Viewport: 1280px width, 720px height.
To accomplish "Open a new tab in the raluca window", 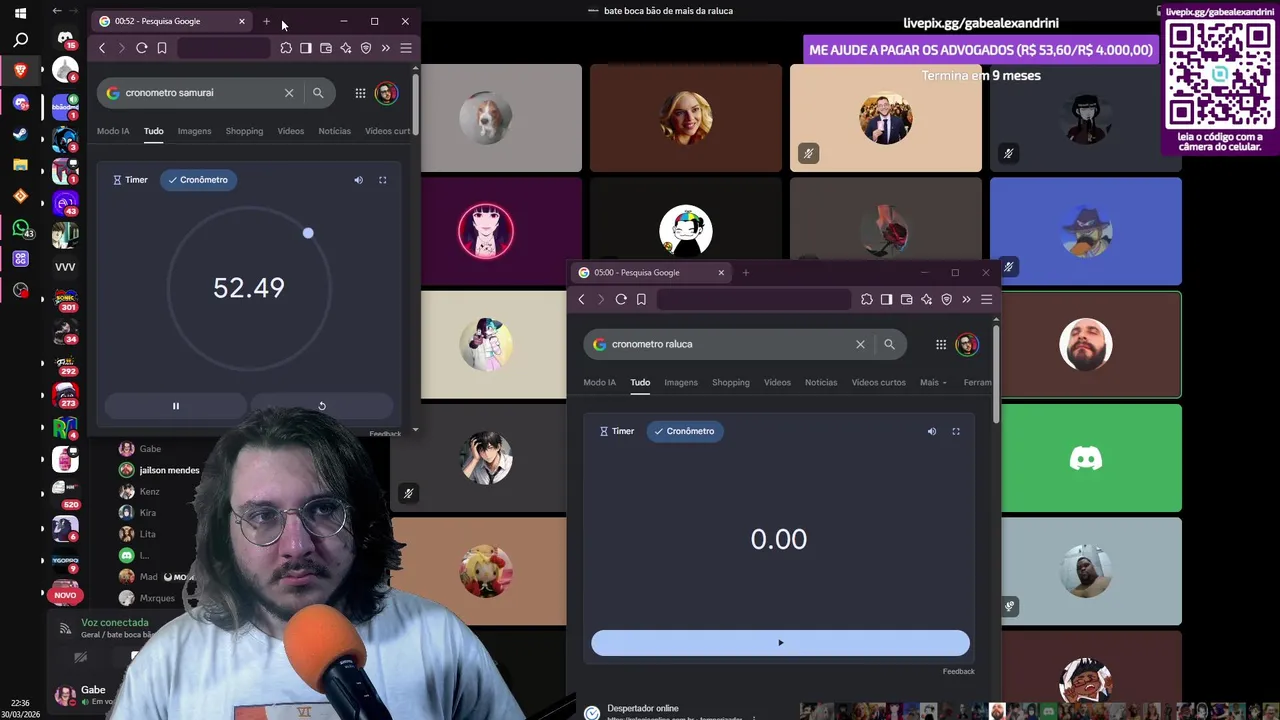I will point(745,272).
